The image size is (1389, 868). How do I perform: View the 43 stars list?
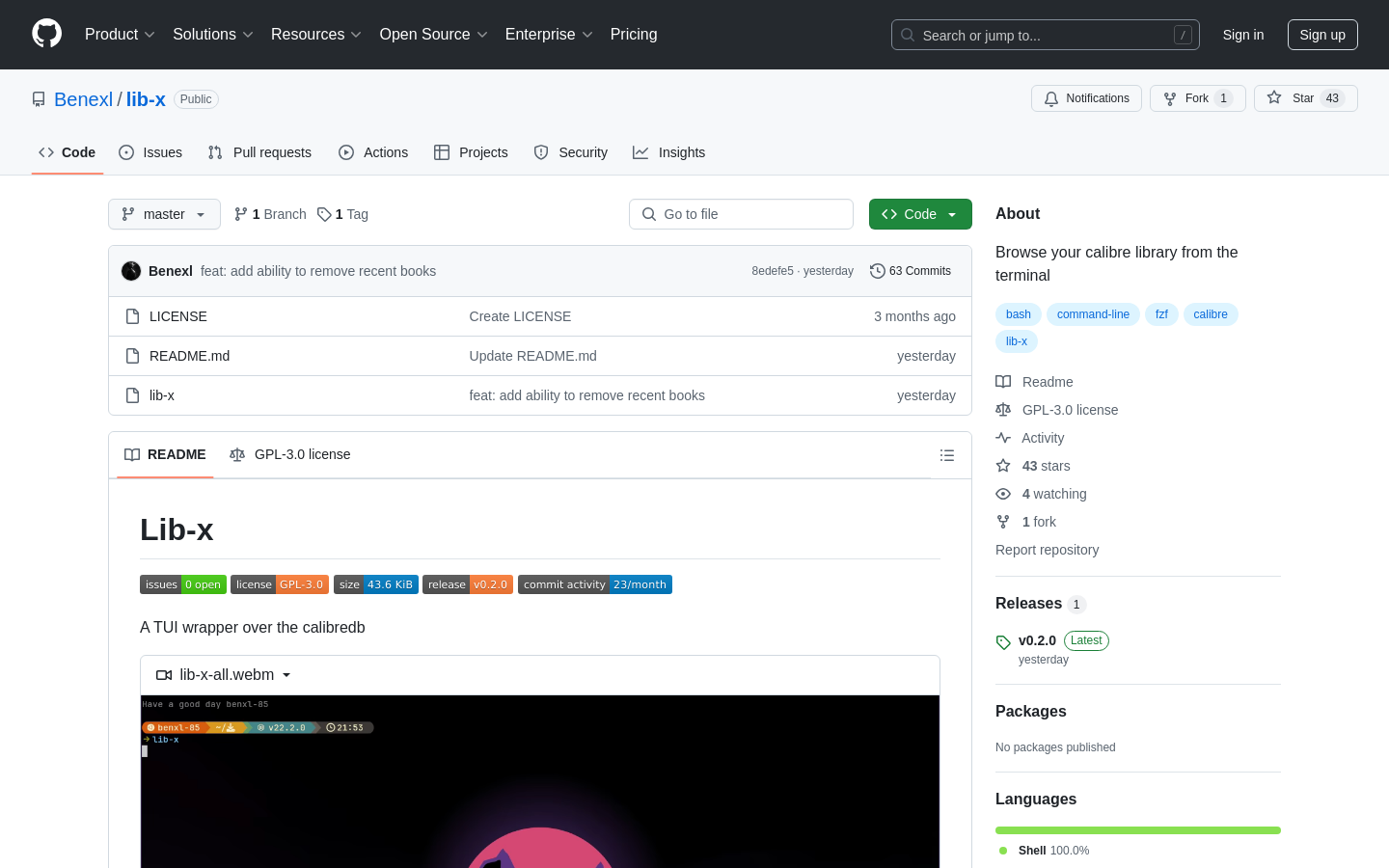1033,466
